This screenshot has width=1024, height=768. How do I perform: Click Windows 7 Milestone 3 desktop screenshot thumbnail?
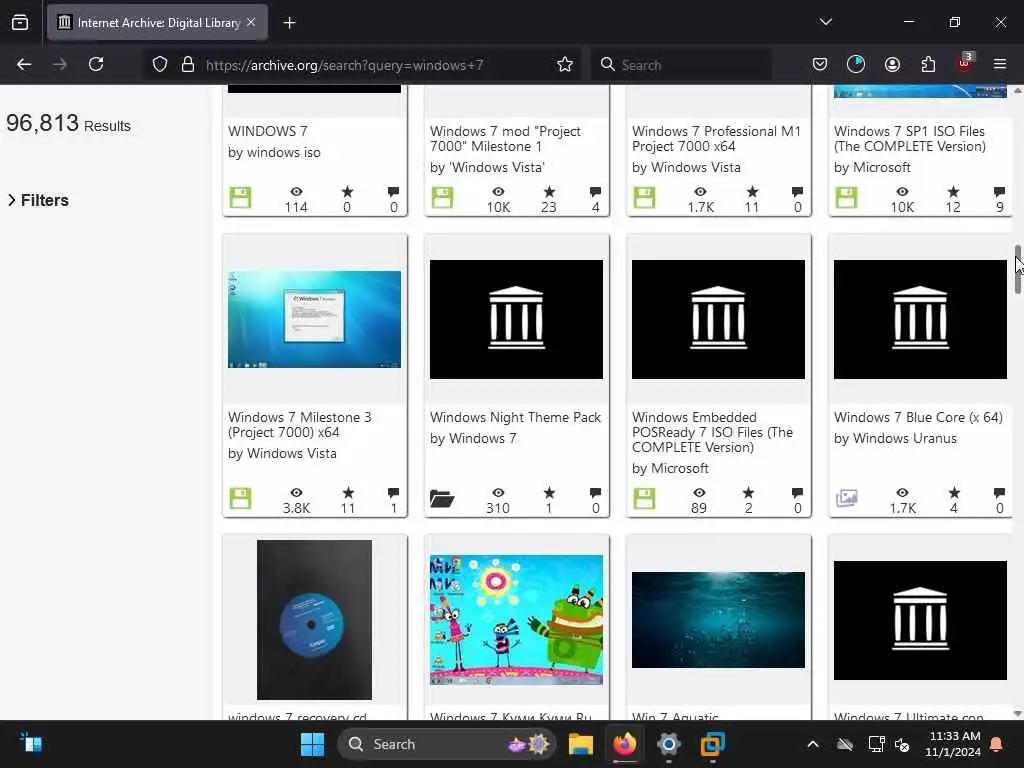point(314,319)
